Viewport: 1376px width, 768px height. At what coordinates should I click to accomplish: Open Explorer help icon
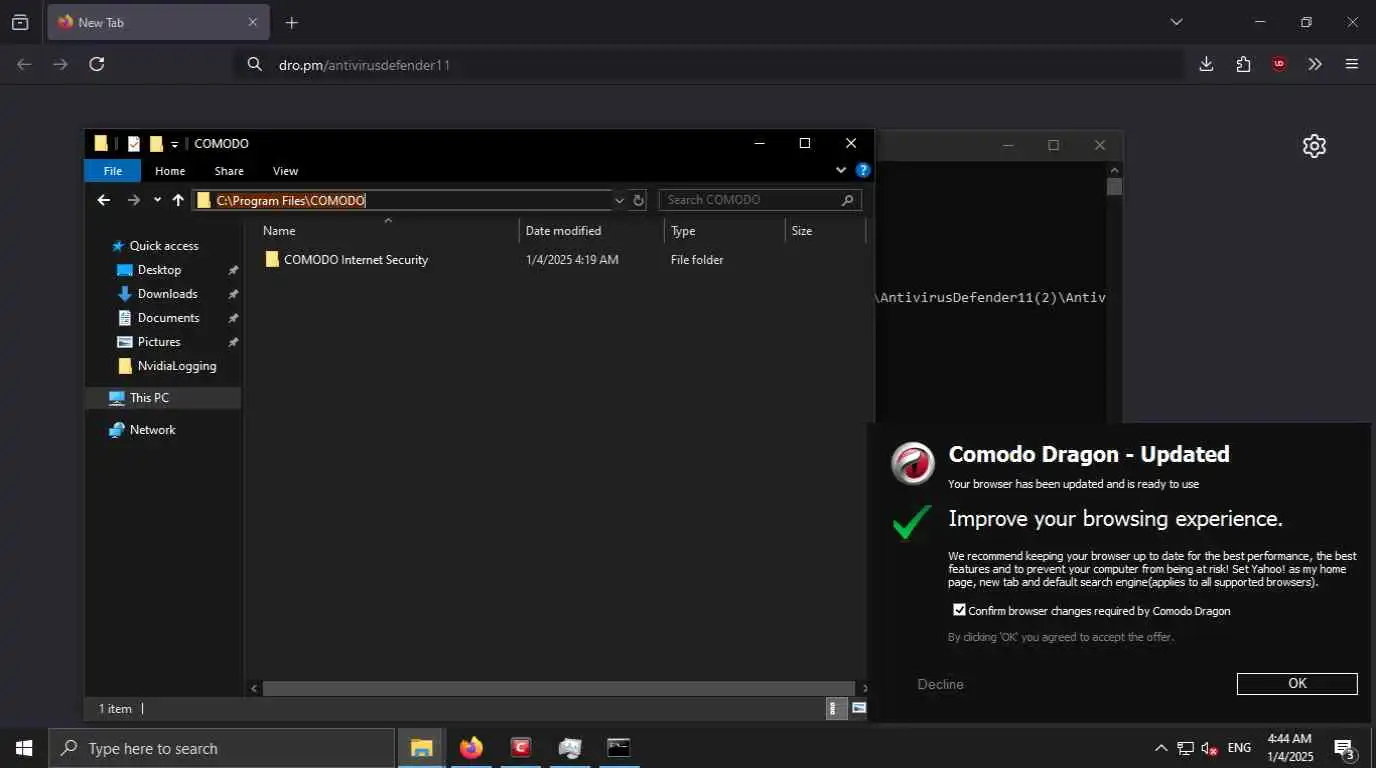(863, 170)
